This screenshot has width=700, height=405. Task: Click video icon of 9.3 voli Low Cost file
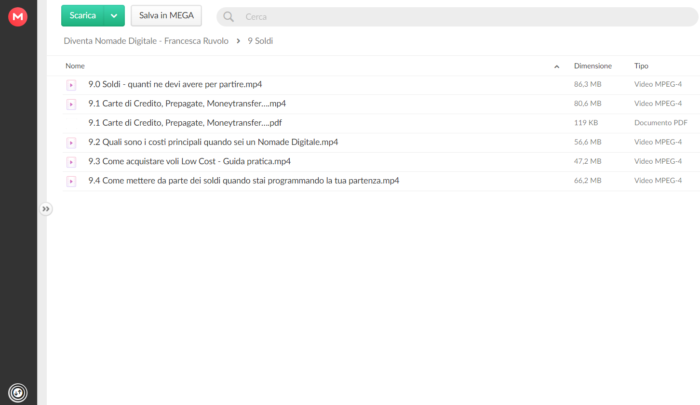pos(71,162)
